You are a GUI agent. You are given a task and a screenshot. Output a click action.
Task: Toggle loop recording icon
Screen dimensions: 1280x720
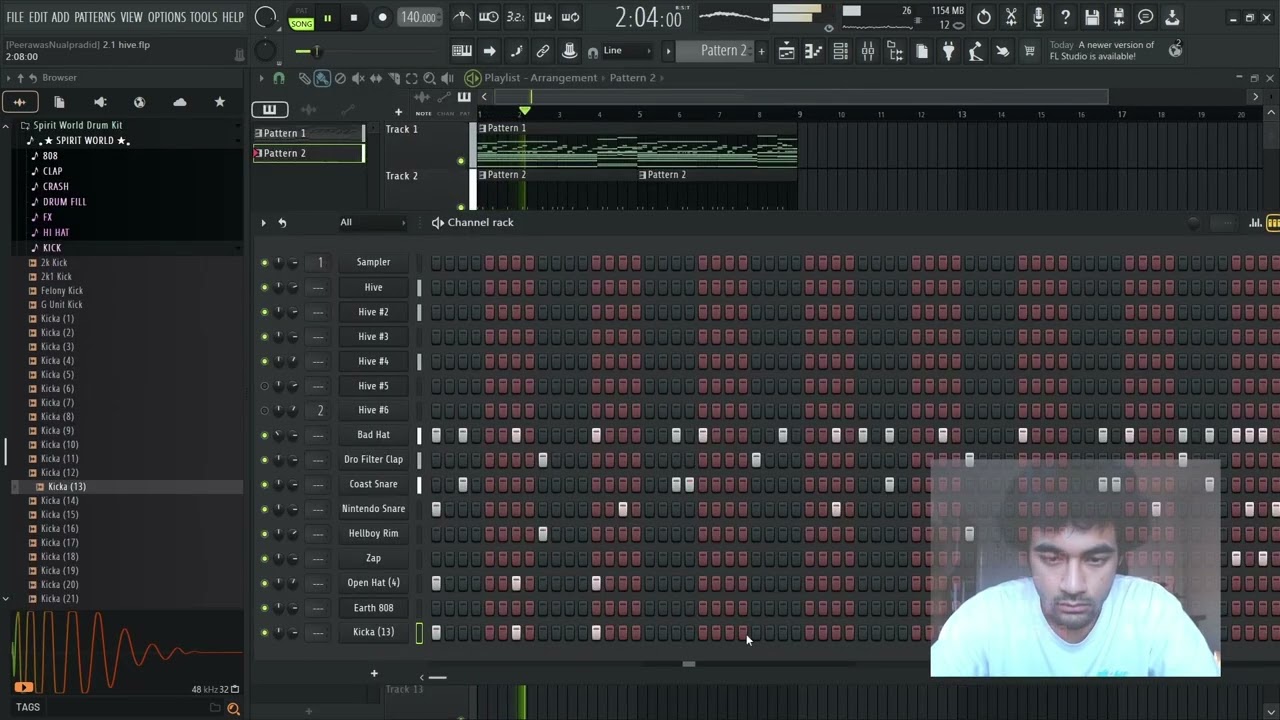(570, 17)
